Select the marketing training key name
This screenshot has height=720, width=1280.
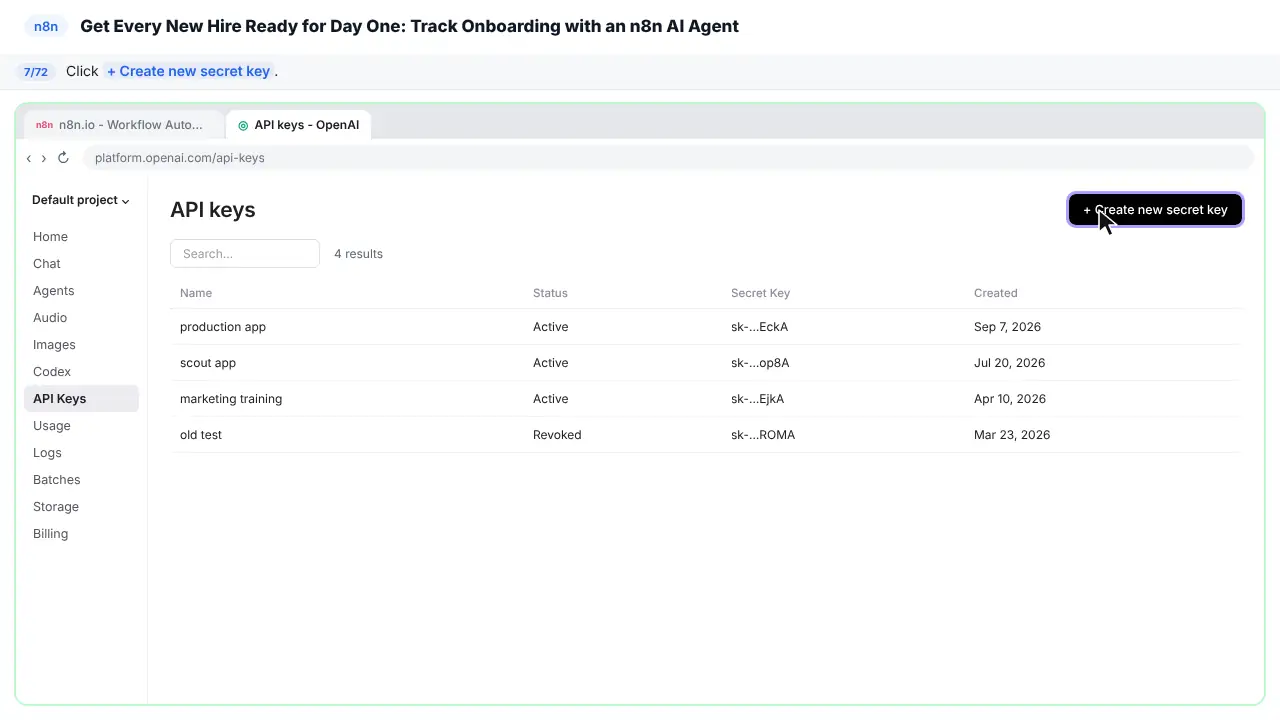tap(231, 399)
